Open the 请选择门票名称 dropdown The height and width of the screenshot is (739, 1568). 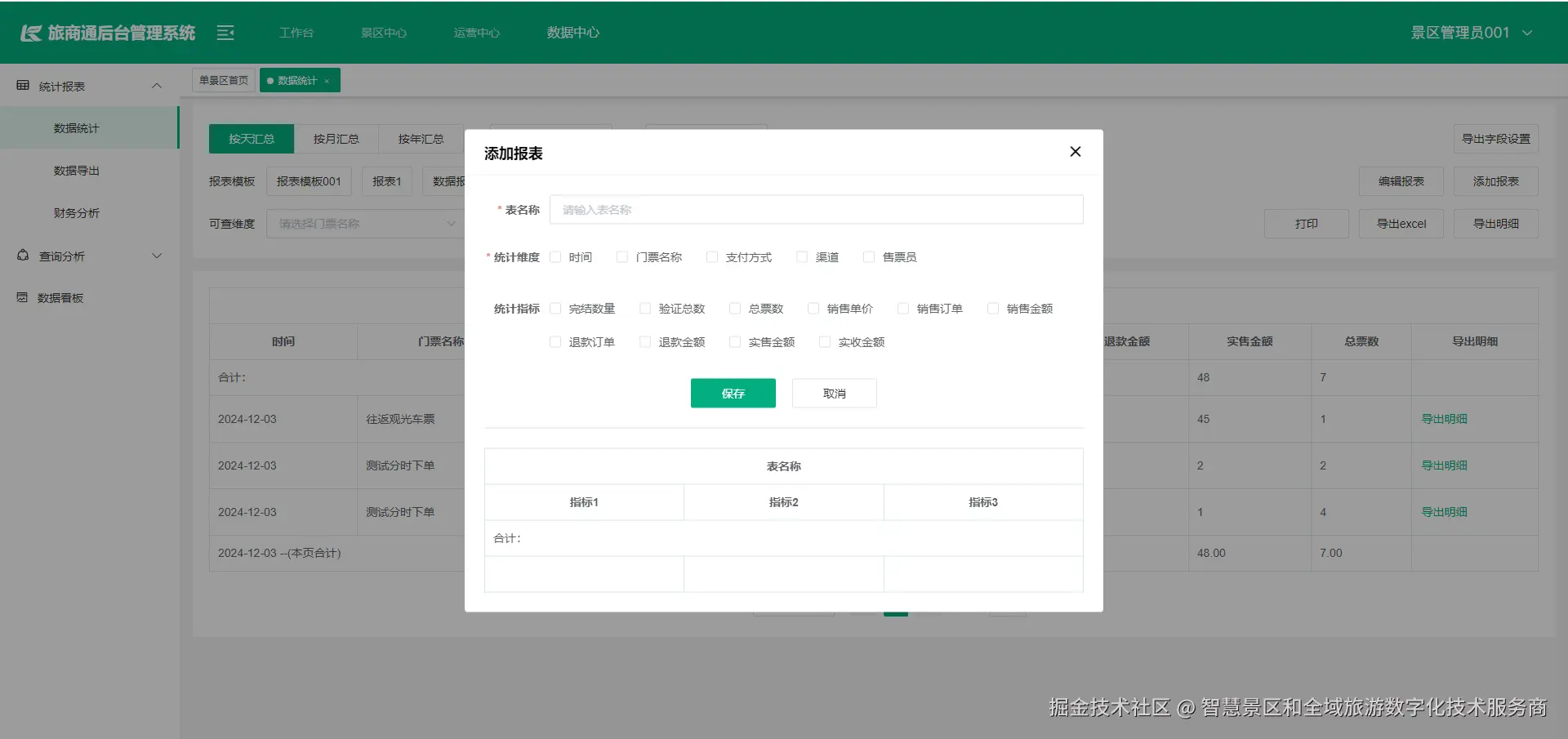[x=365, y=223]
